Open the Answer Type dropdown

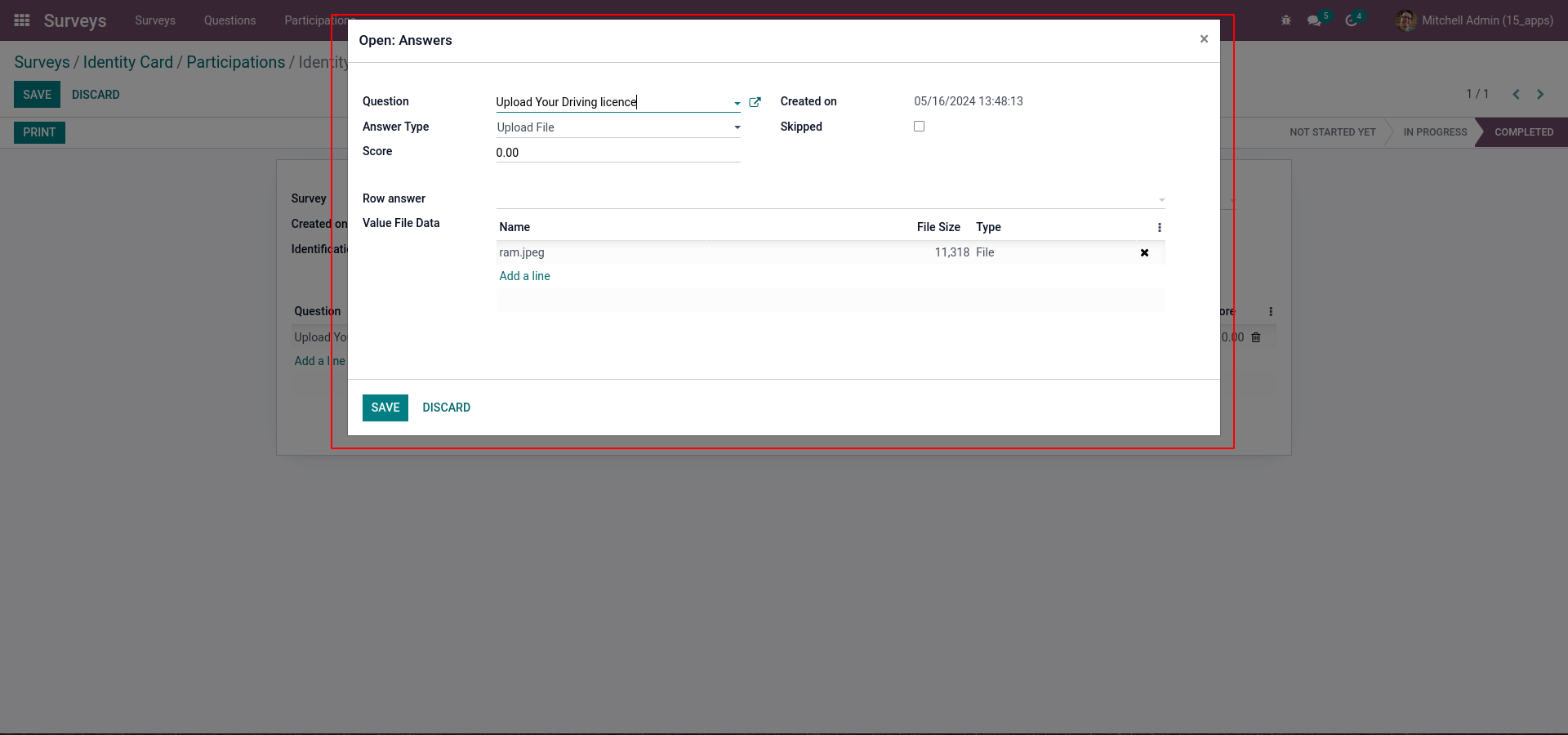618,127
